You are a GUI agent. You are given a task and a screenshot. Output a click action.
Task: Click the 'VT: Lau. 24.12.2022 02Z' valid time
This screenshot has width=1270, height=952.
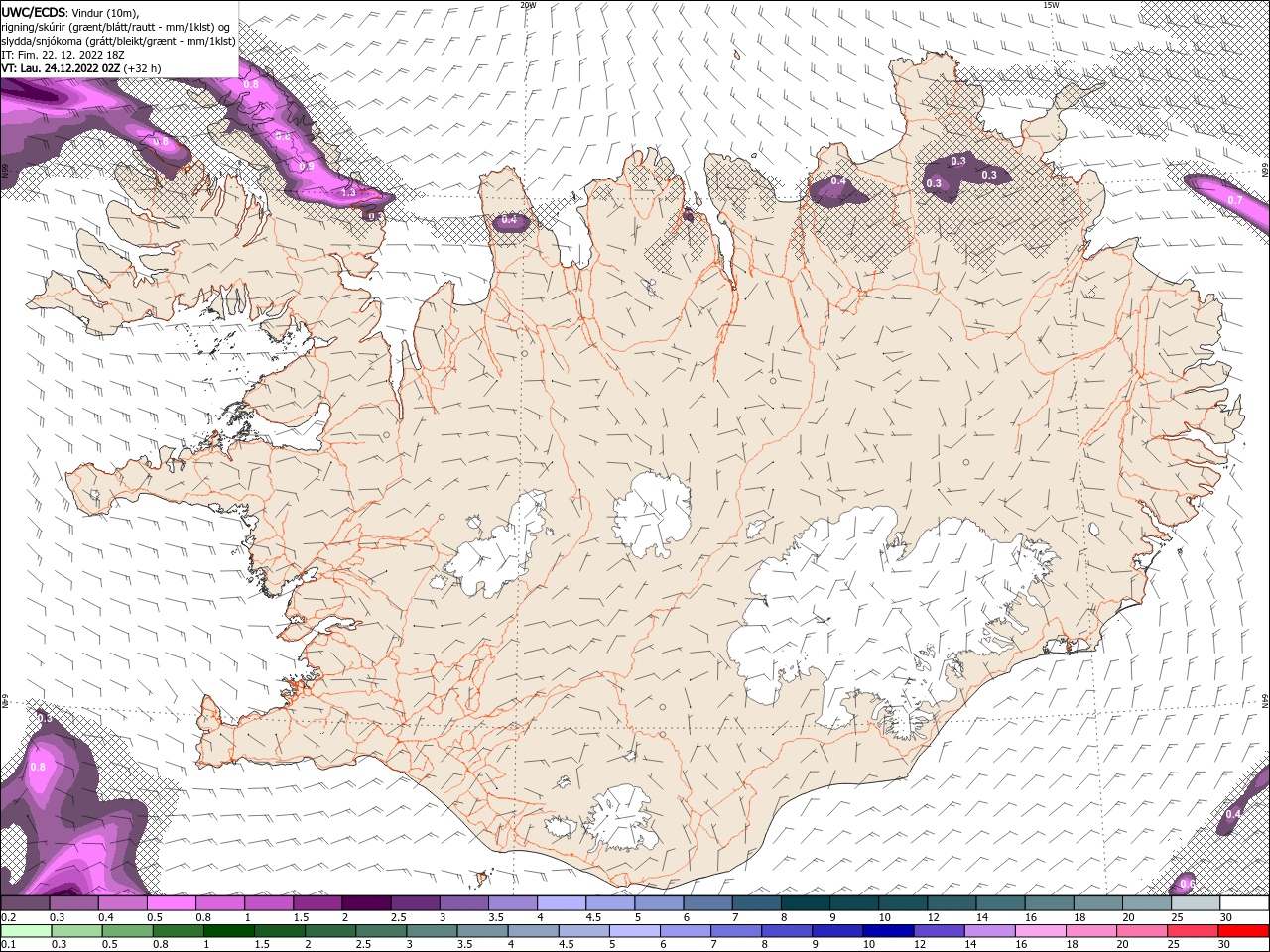61,68
